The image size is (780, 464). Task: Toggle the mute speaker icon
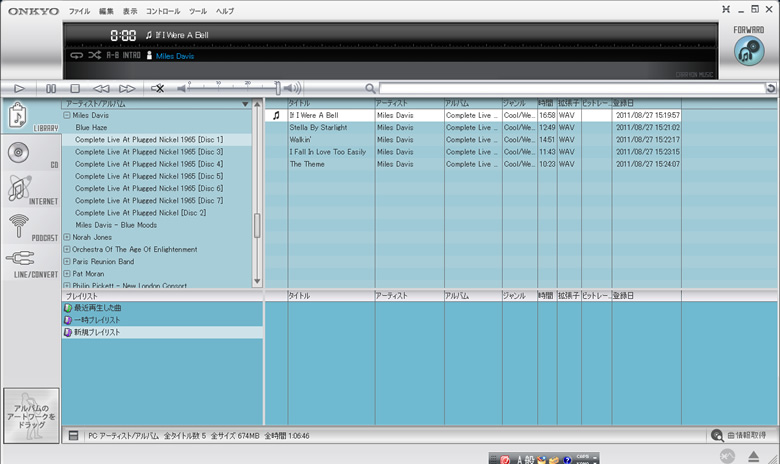[158, 89]
